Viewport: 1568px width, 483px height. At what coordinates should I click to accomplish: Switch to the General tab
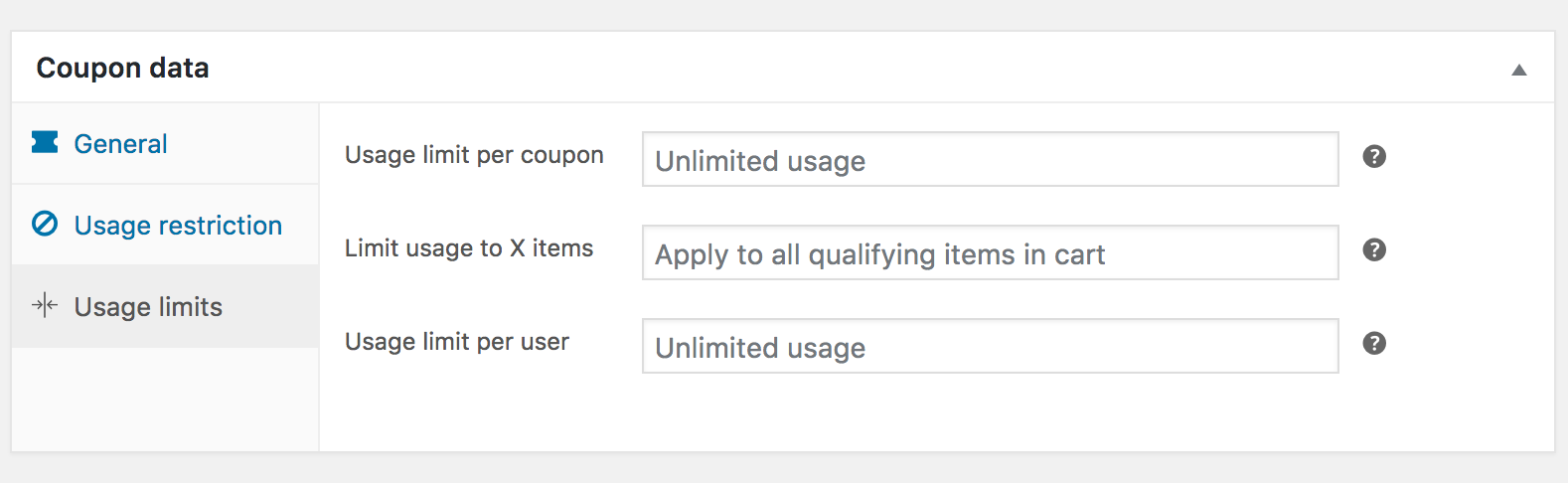click(120, 144)
